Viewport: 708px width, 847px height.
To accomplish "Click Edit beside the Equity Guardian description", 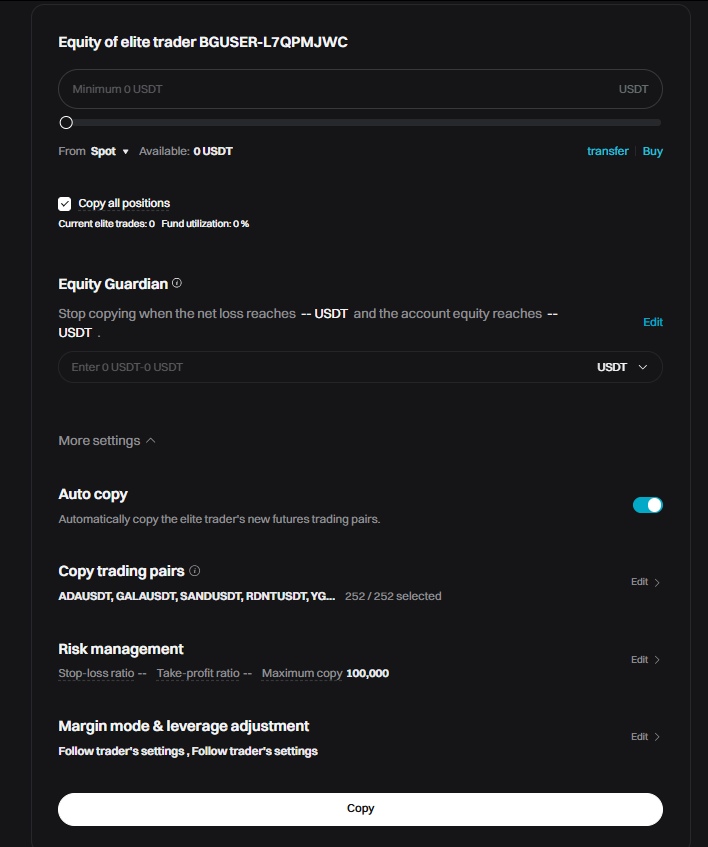I will [653, 322].
